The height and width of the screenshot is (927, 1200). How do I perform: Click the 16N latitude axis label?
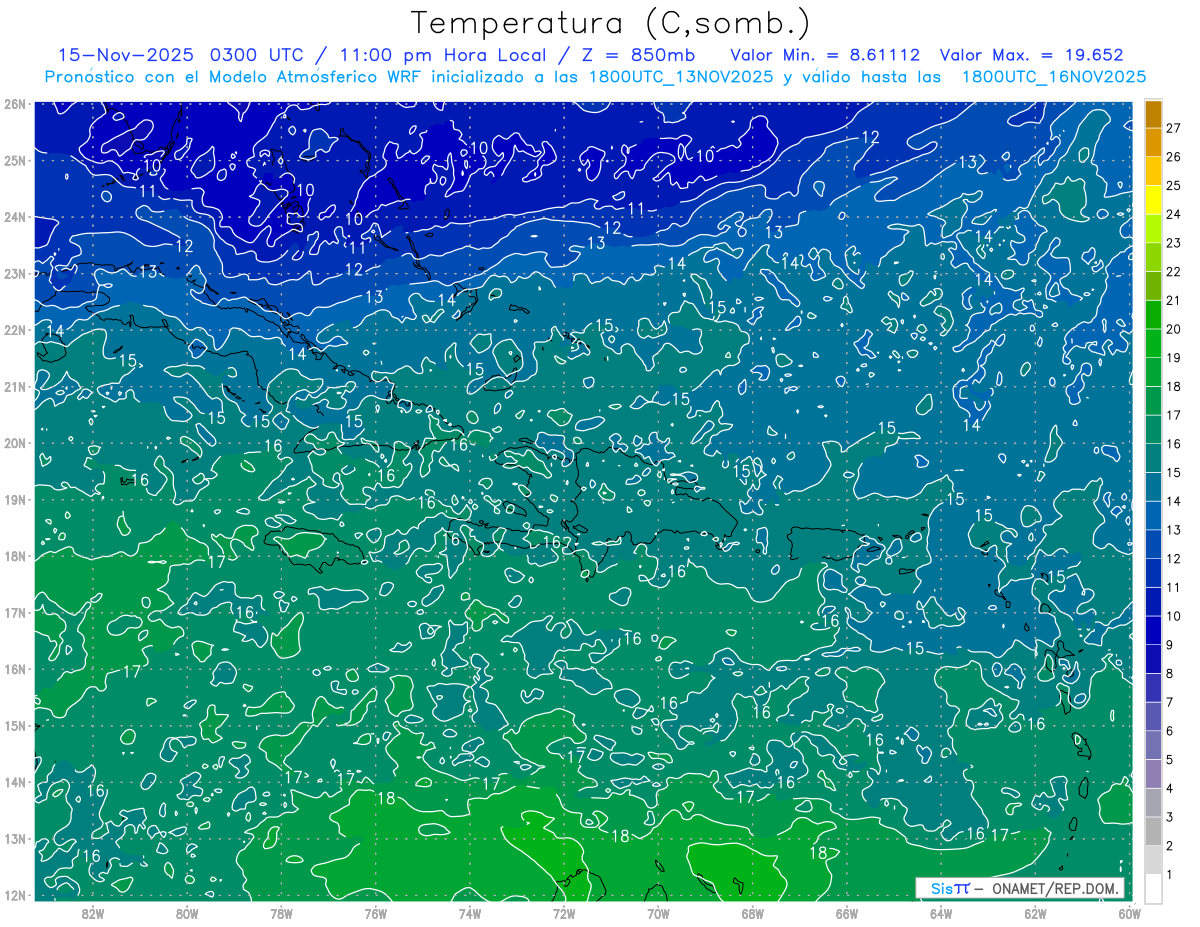point(14,669)
